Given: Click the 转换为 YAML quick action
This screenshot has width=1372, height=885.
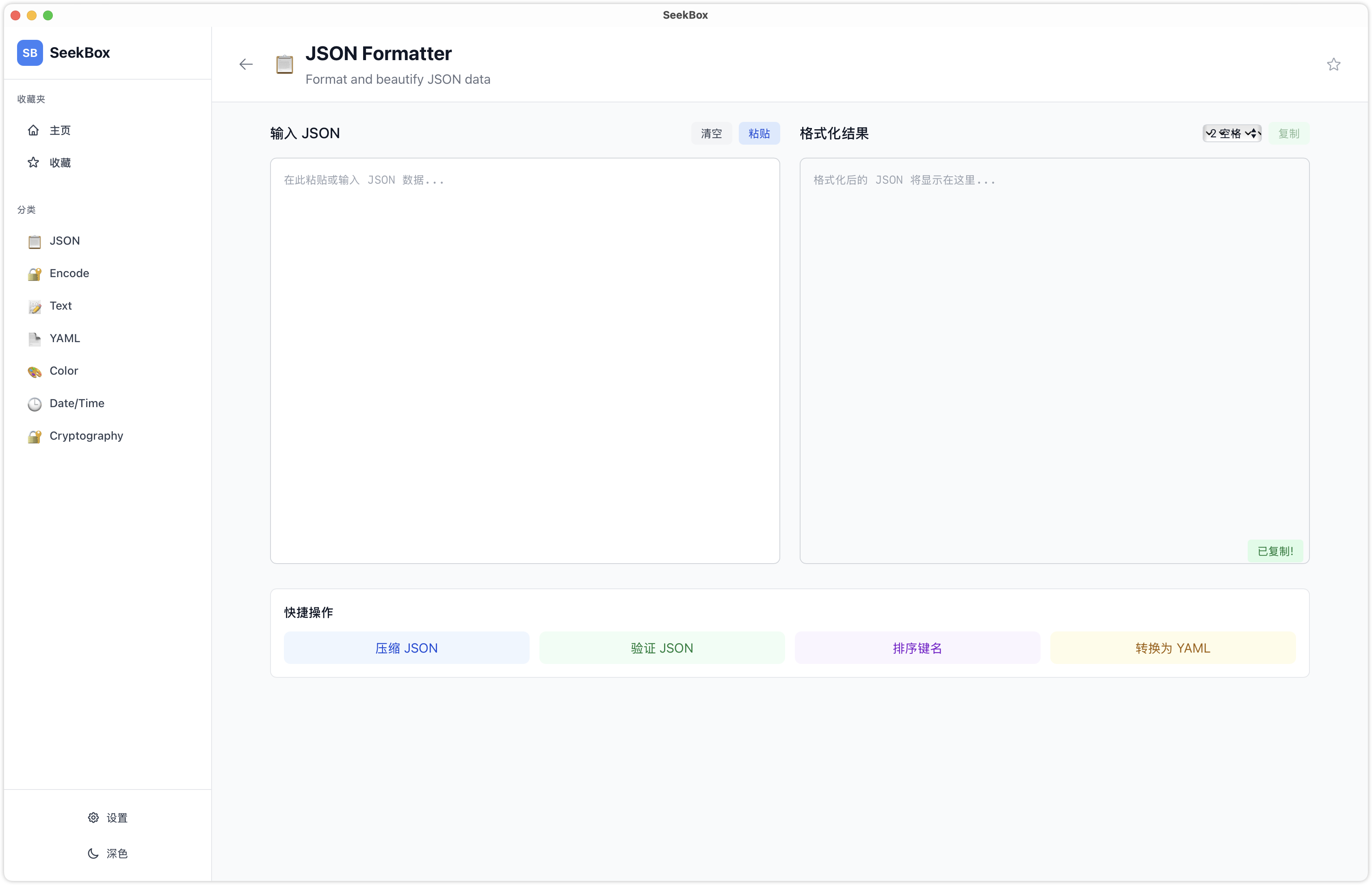Looking at the screenshot, I should point(1172,648).
